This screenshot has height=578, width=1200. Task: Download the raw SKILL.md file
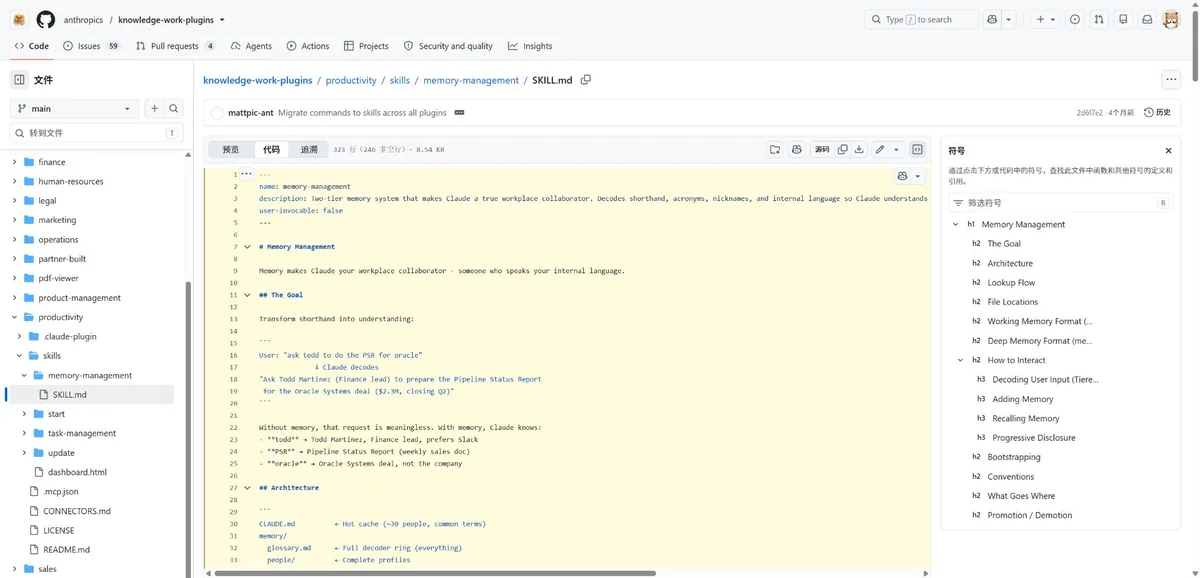pos(859,150)
